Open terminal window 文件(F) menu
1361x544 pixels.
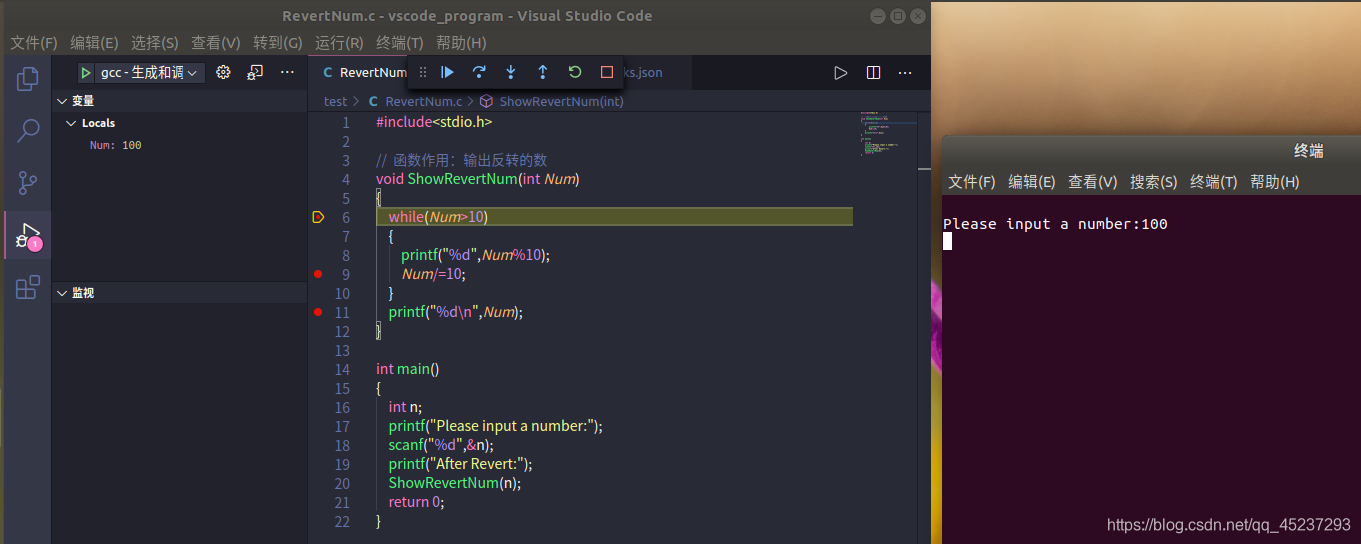point(972,182)
